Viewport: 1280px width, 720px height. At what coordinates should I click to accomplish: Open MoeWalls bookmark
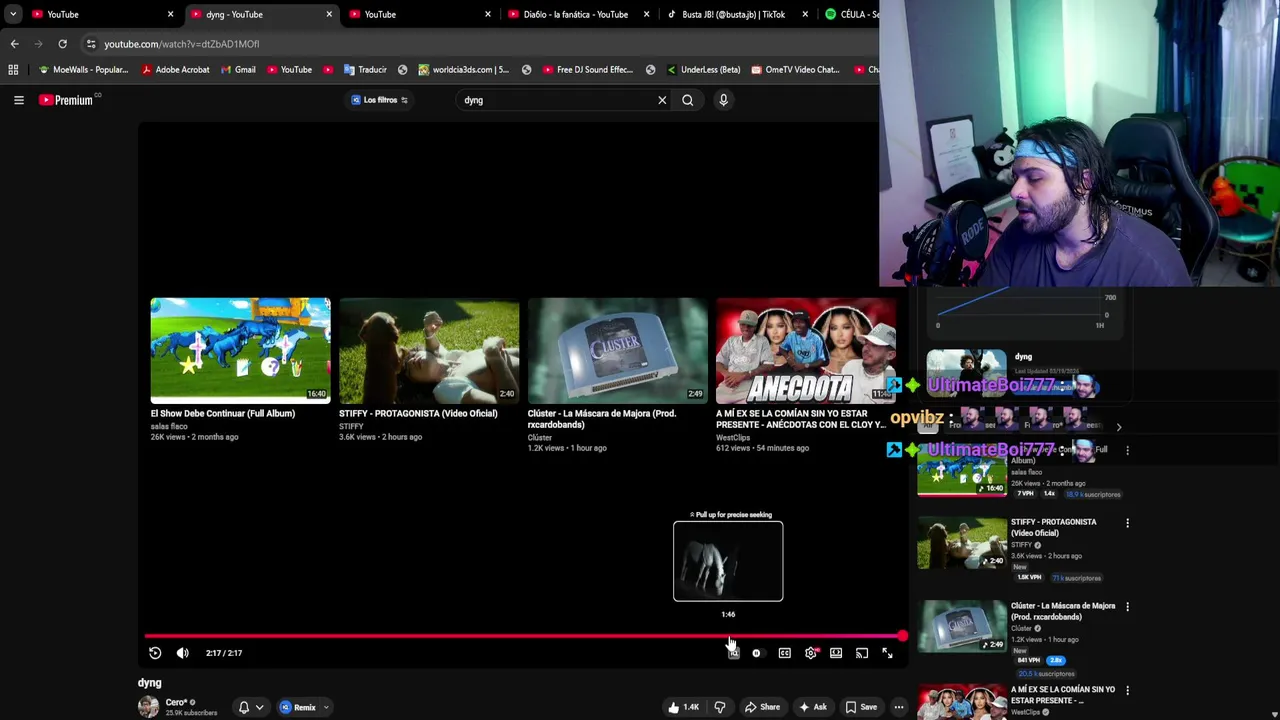pos(82,70)
